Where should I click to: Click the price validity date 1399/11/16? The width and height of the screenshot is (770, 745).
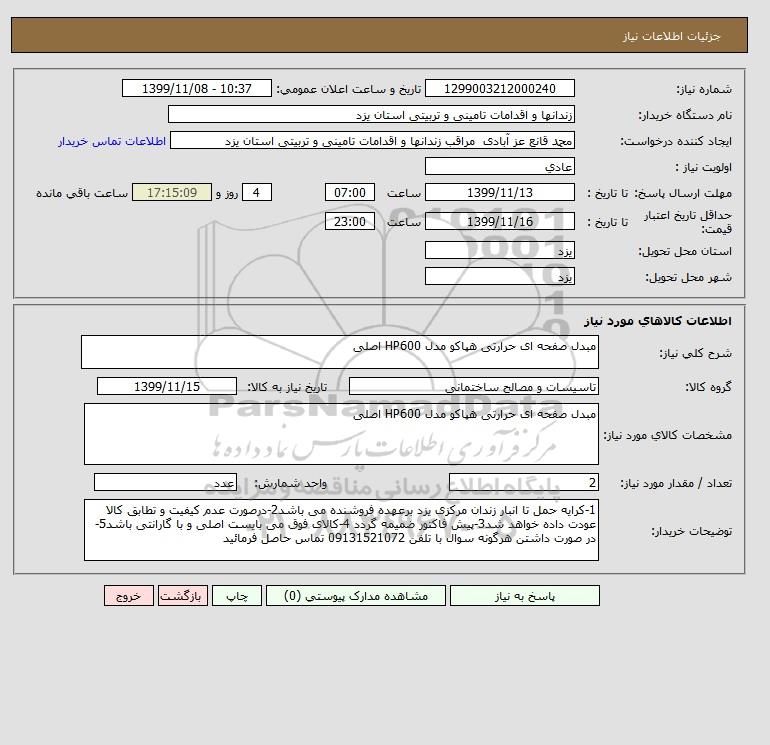(499, 221)
